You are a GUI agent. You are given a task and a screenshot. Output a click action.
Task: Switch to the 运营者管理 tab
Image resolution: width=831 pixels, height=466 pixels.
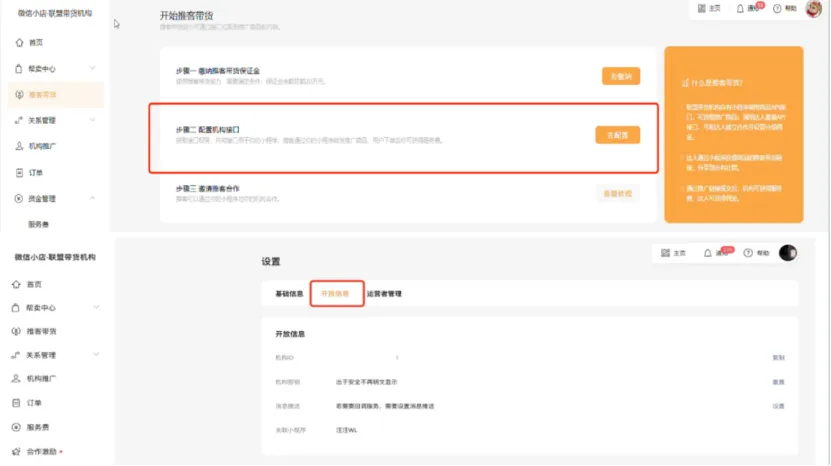click(384, 294)
